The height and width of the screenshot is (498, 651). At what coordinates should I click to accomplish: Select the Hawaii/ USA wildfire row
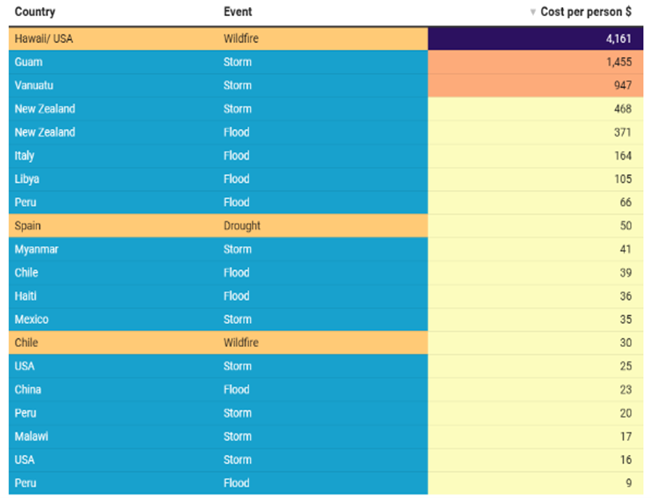pos(326,39)
